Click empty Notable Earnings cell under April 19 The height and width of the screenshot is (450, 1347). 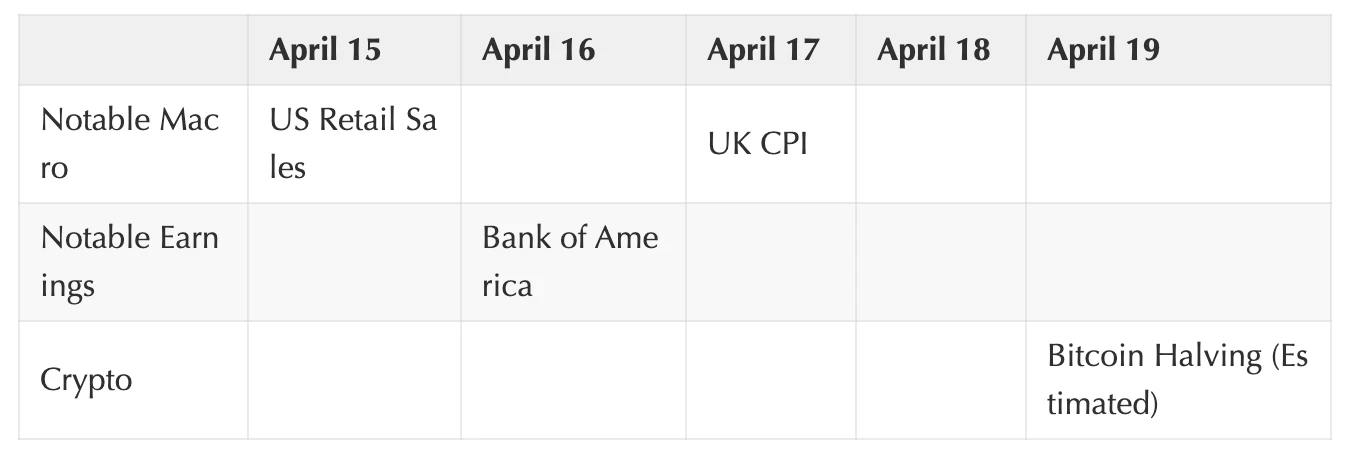coord(1178,262)
